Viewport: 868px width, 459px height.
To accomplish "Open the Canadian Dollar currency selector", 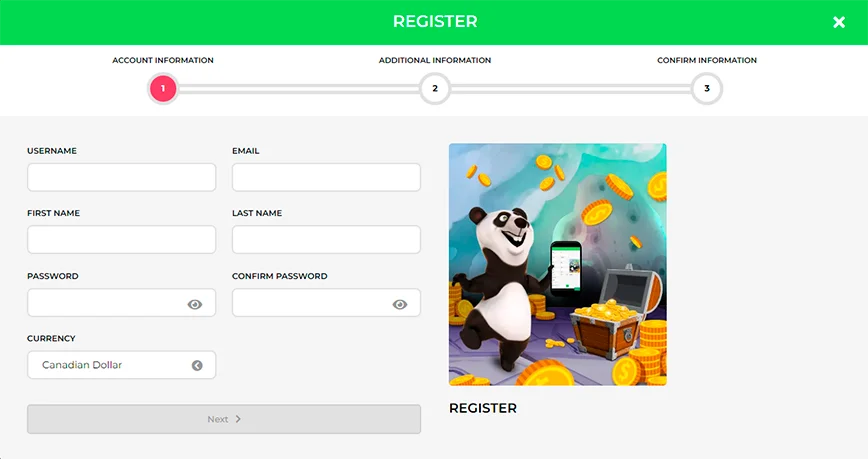I will (121, 365).
